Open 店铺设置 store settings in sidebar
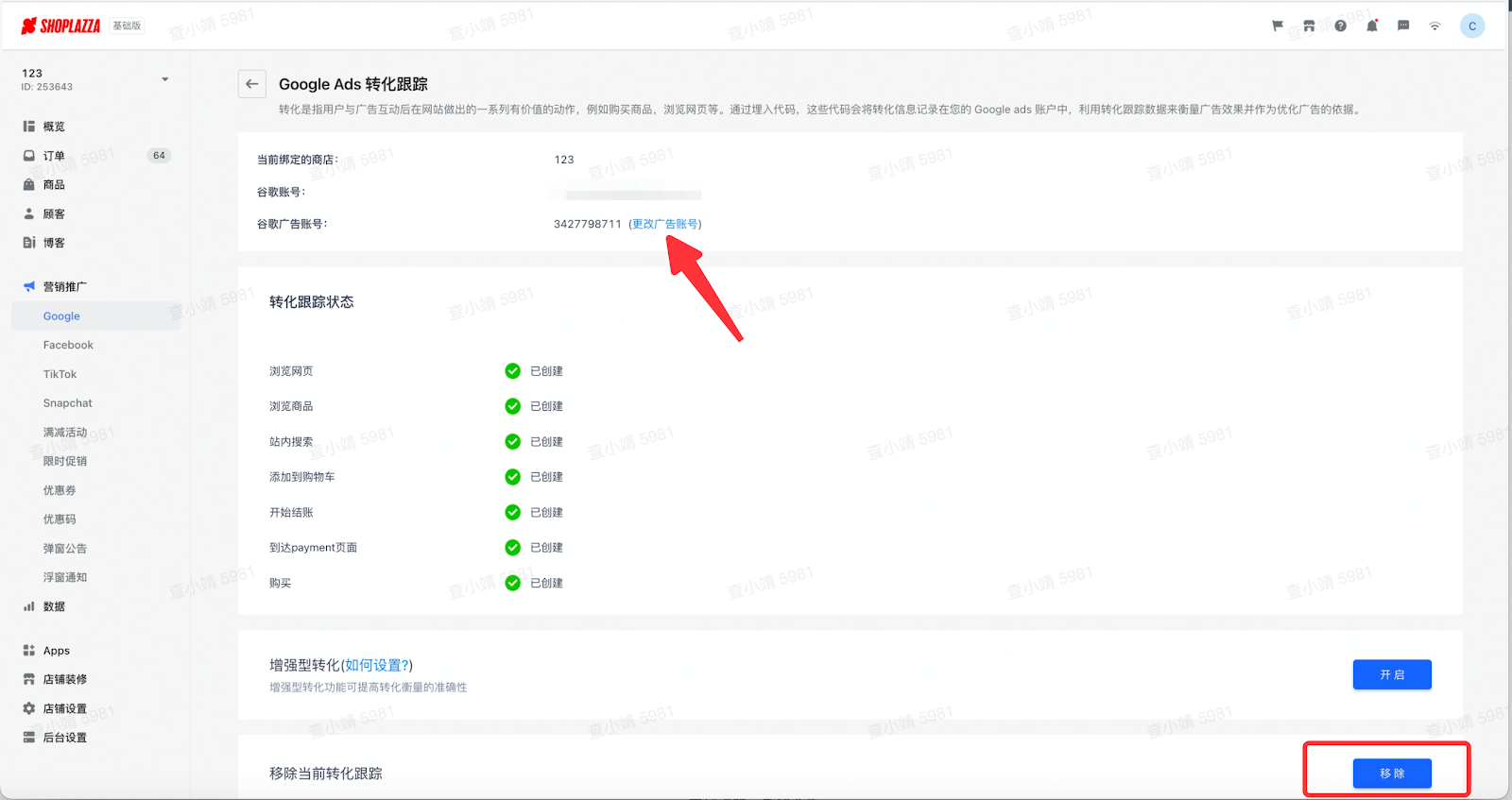The width and height of the screenshot is (1512, 800). [x=64, y=709]
